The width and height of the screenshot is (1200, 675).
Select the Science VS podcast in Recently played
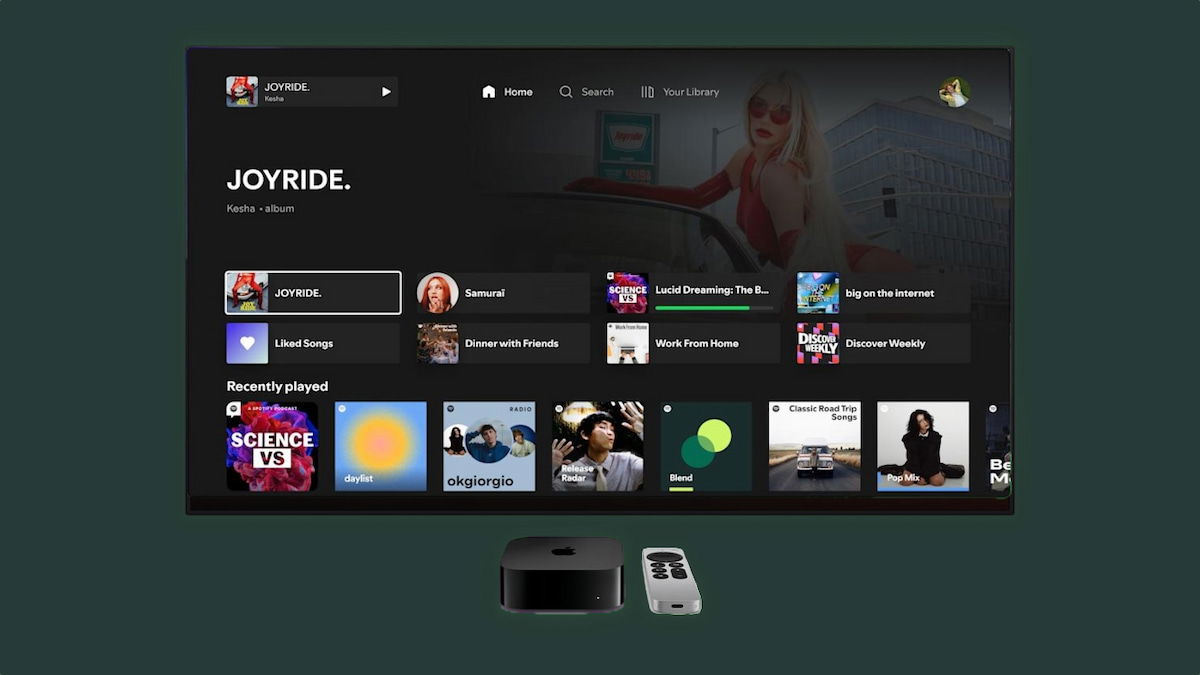tap(272, 446)
